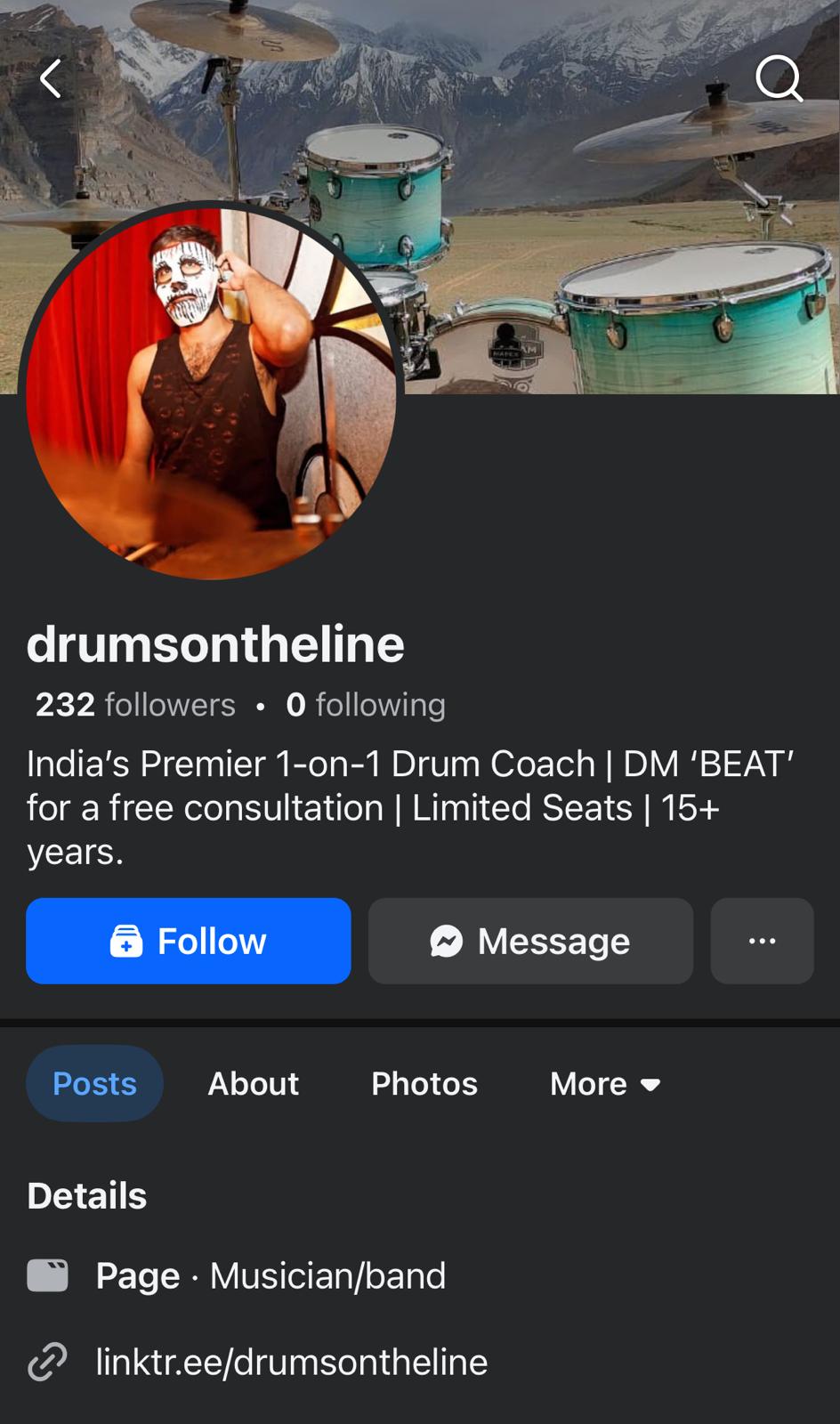View the 0 following list
The image size is (840, 1424).
point(365,705)
